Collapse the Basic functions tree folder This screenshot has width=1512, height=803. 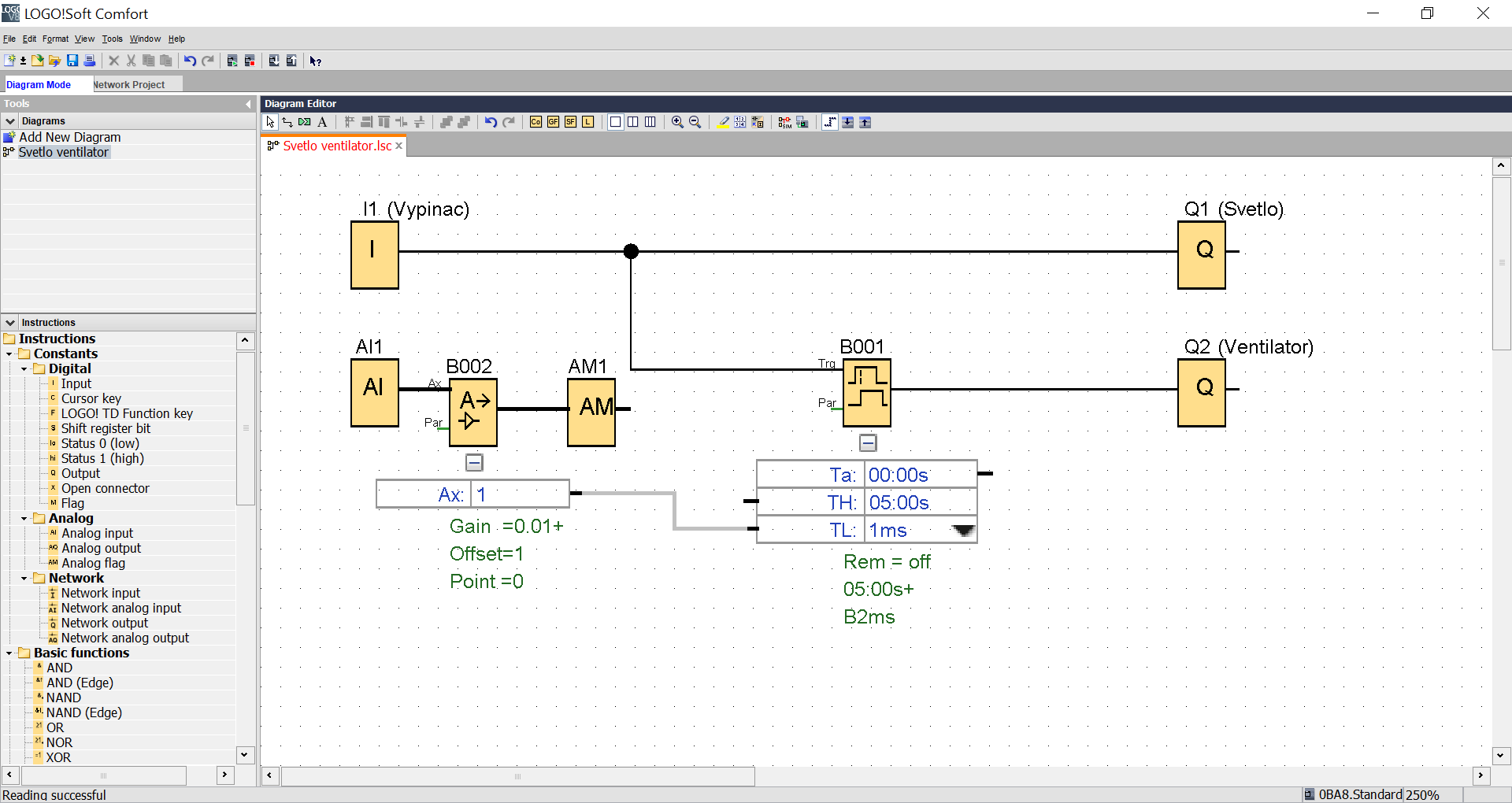point(9,653)
